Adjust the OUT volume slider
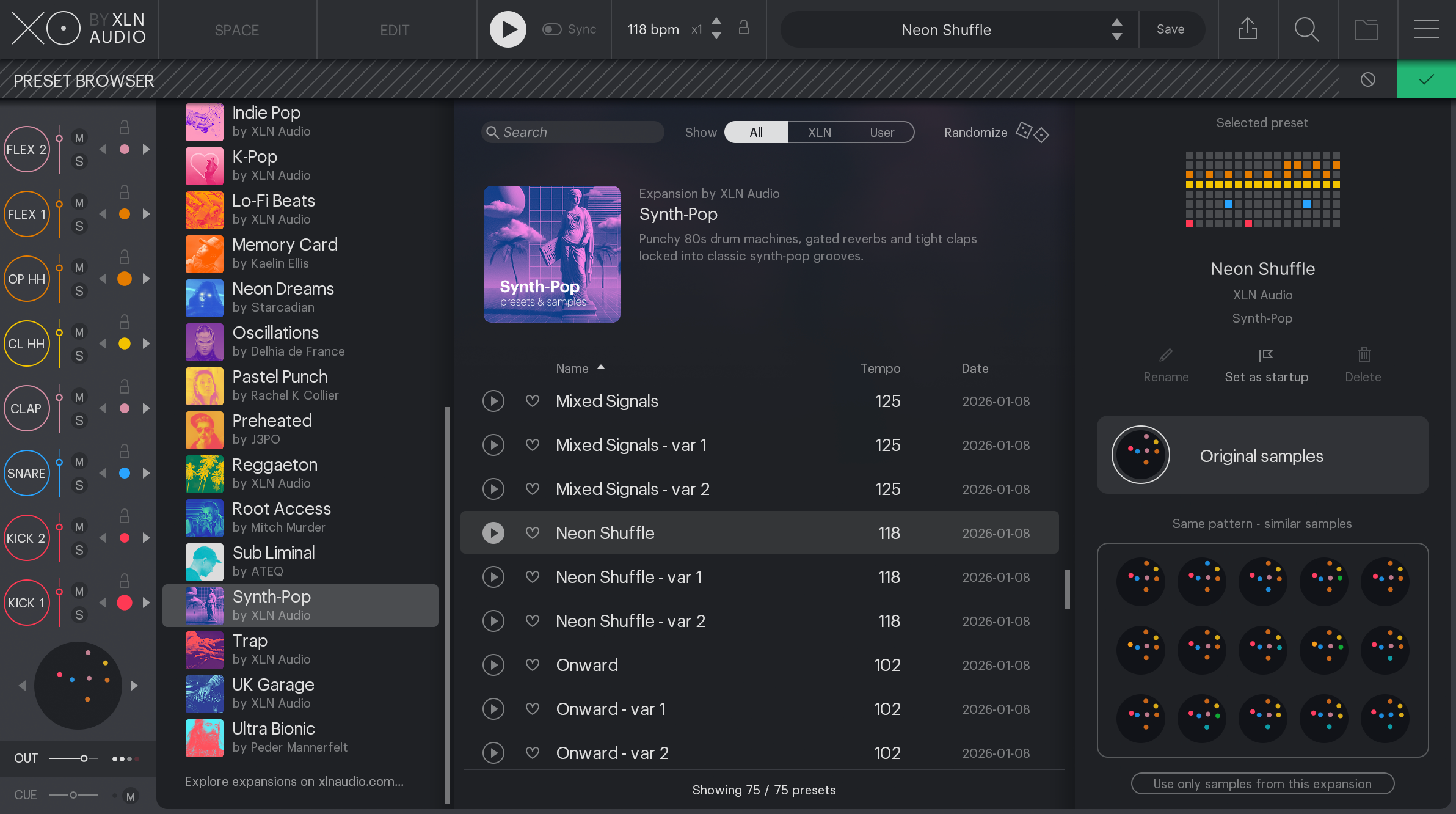 click(84, 758)
